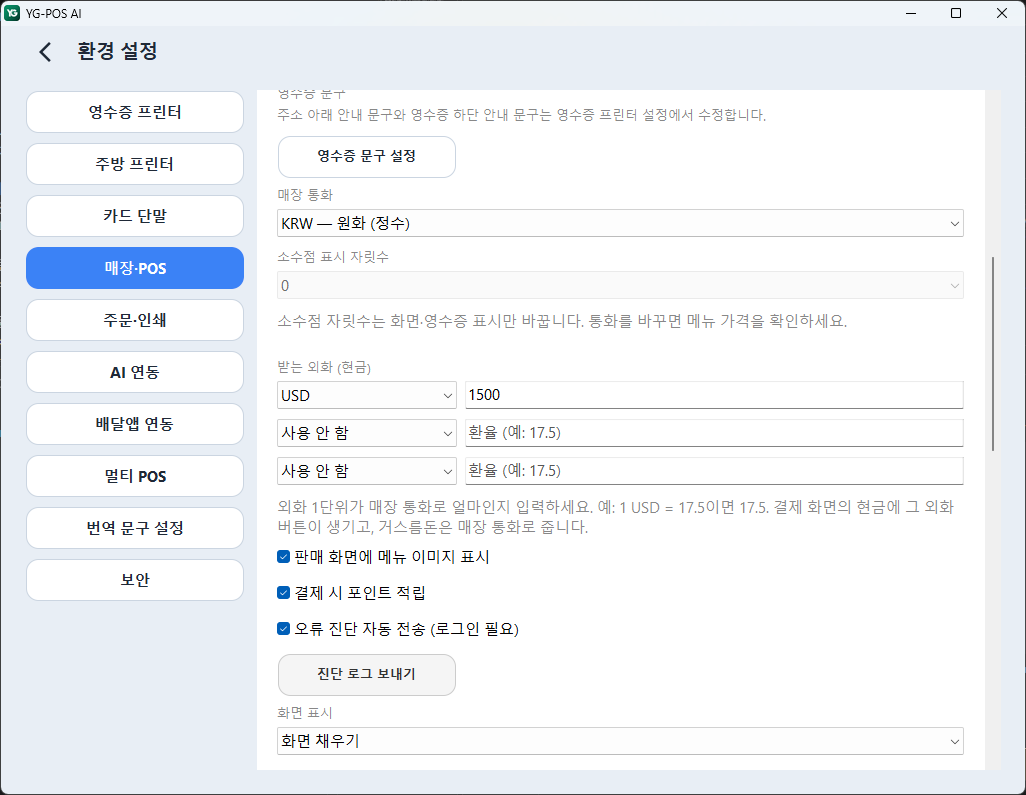
Task: Toggle 판매 화면에 메뉴 이미지 표시 checkbox
Action: (283, 557)
